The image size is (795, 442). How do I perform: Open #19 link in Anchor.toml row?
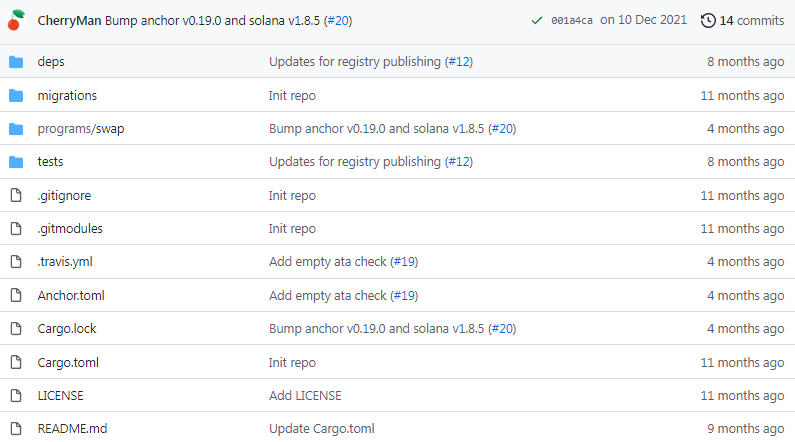(405, 296)
